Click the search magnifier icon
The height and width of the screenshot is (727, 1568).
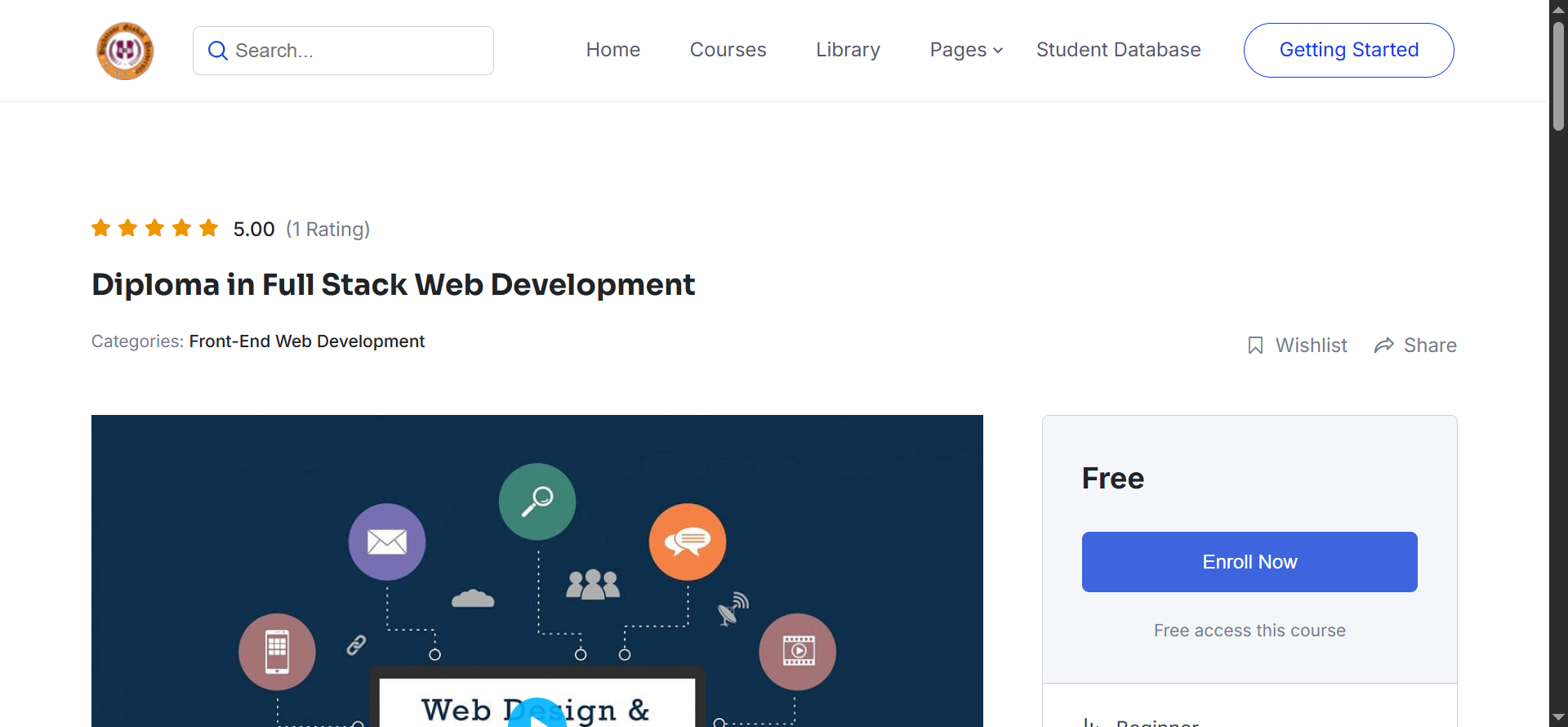pos(217,51)
